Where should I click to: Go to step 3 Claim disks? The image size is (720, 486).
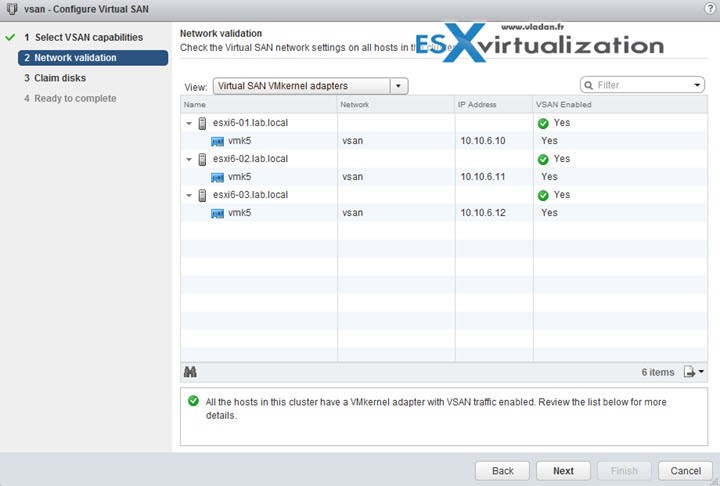(x=55, y=78)
